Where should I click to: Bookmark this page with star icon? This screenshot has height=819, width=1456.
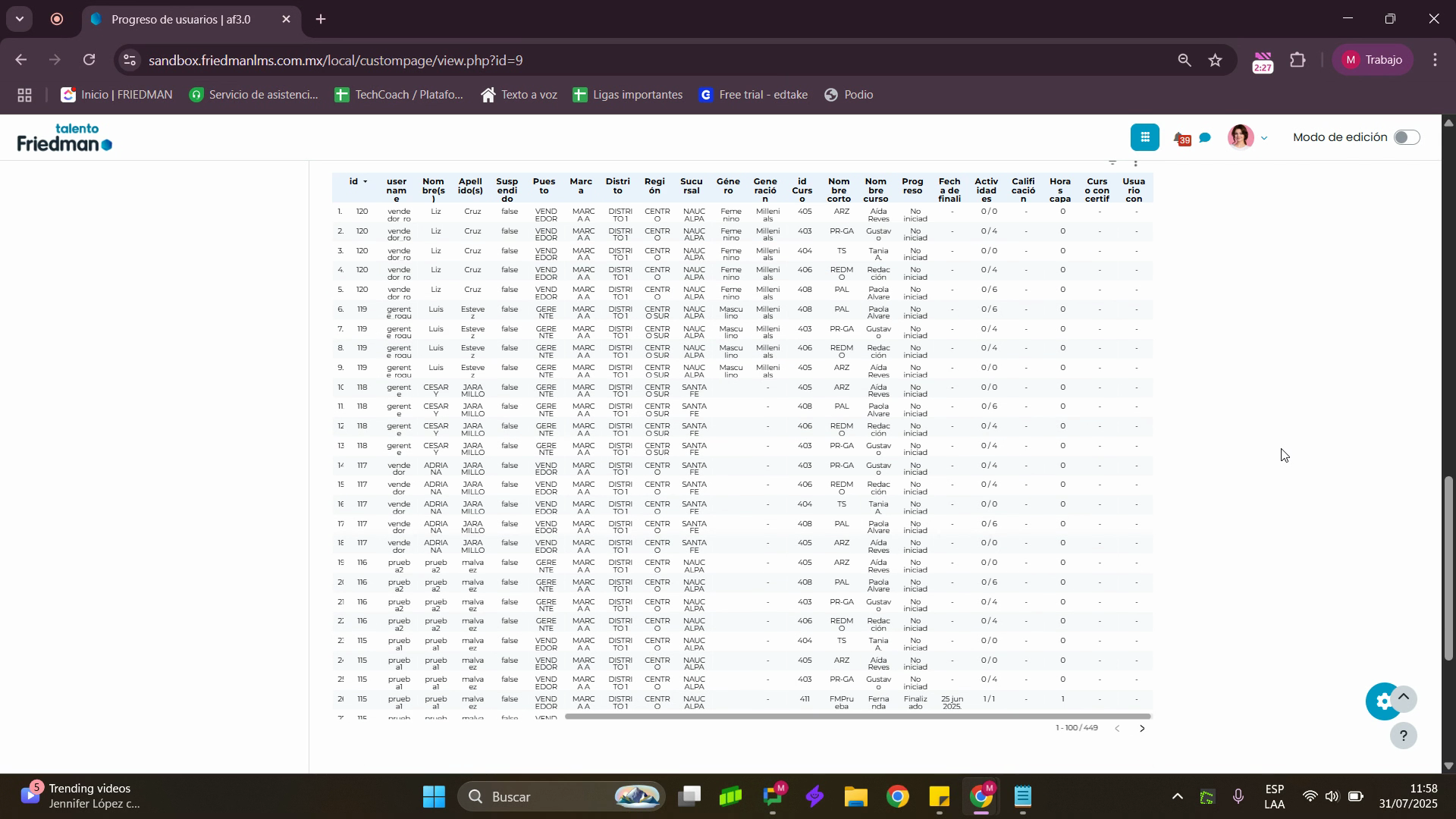tap(1216, 60)
